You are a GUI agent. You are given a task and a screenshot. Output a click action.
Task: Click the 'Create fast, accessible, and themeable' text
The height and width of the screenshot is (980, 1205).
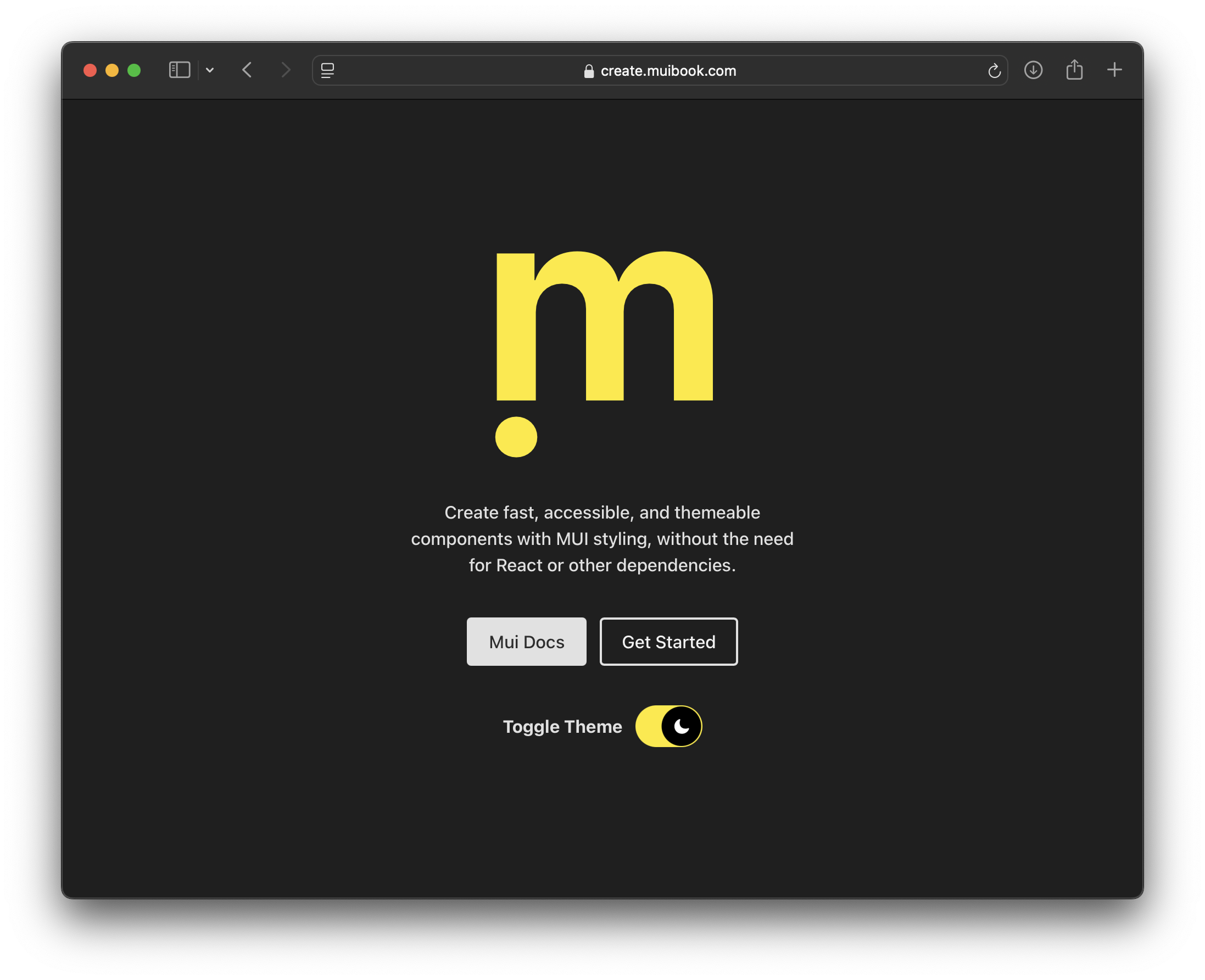point(602,513)
